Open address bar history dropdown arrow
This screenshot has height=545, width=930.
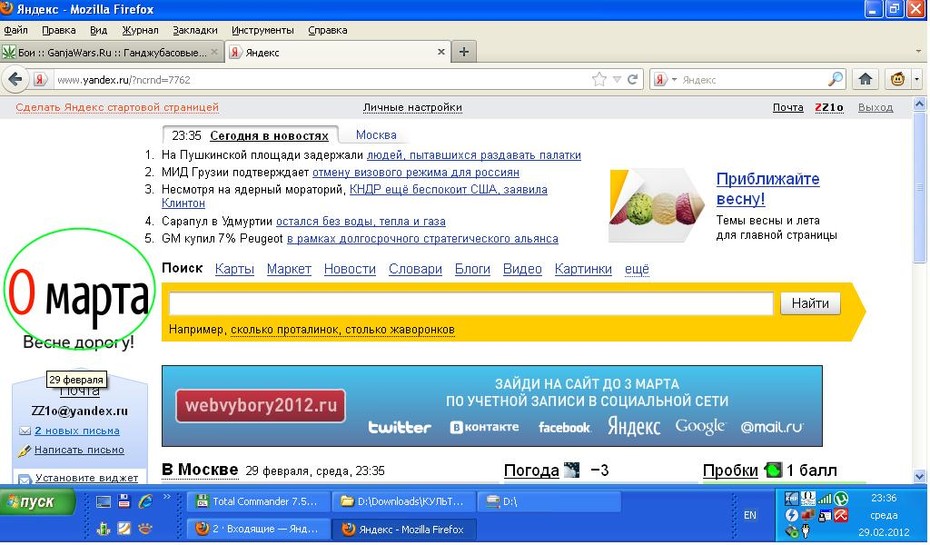(617, 79)
